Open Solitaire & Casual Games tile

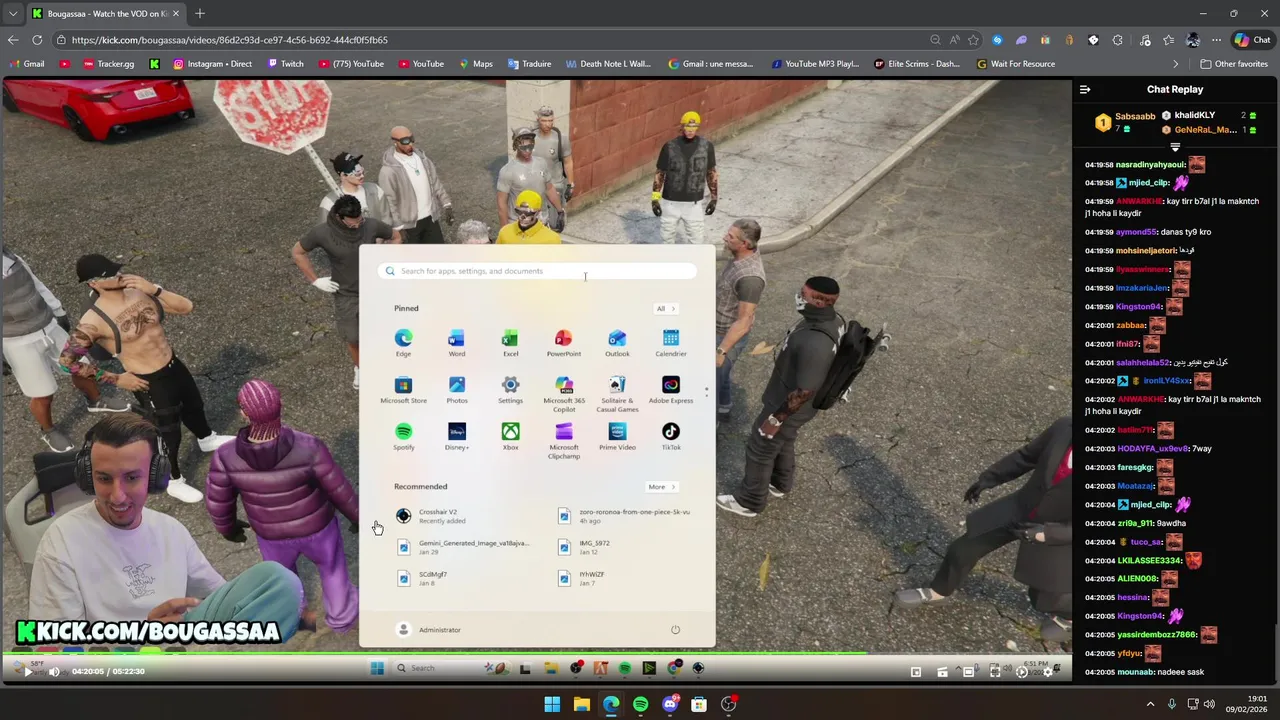tap(617, 393)
